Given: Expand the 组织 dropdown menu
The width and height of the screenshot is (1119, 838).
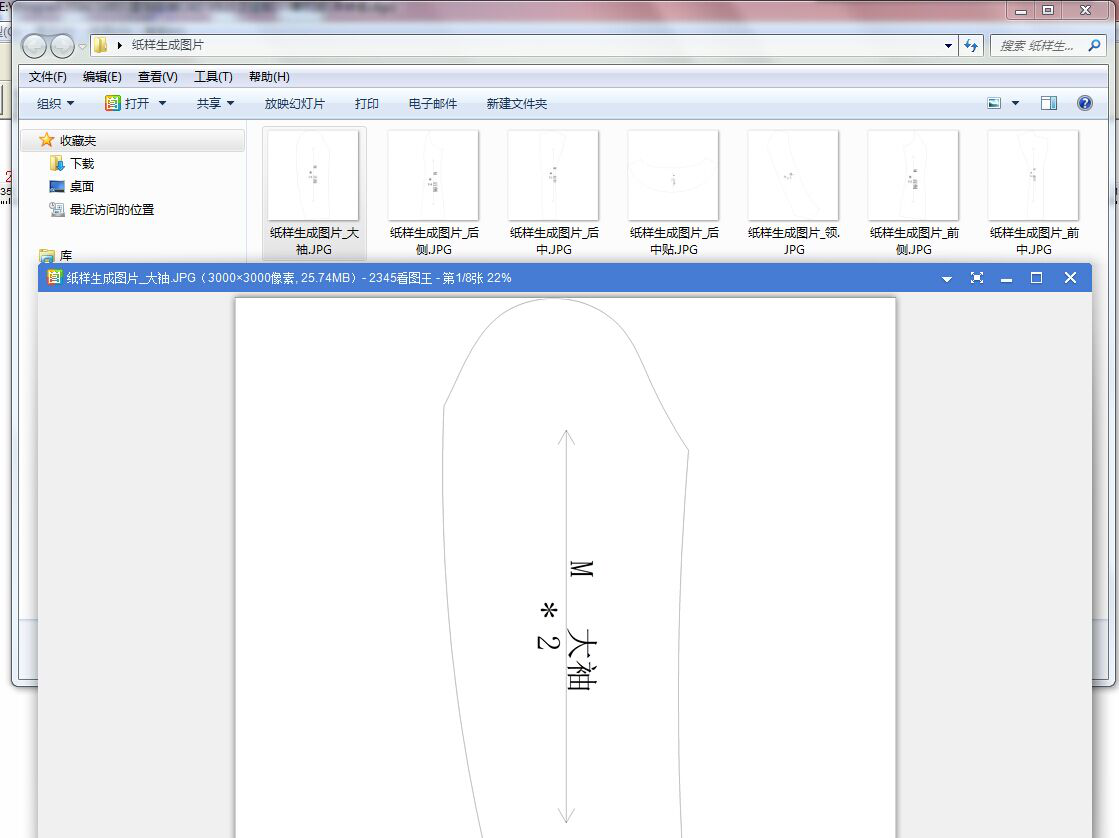Looking at the screenshot, I should pyautogui.click(x=55, y=103).
